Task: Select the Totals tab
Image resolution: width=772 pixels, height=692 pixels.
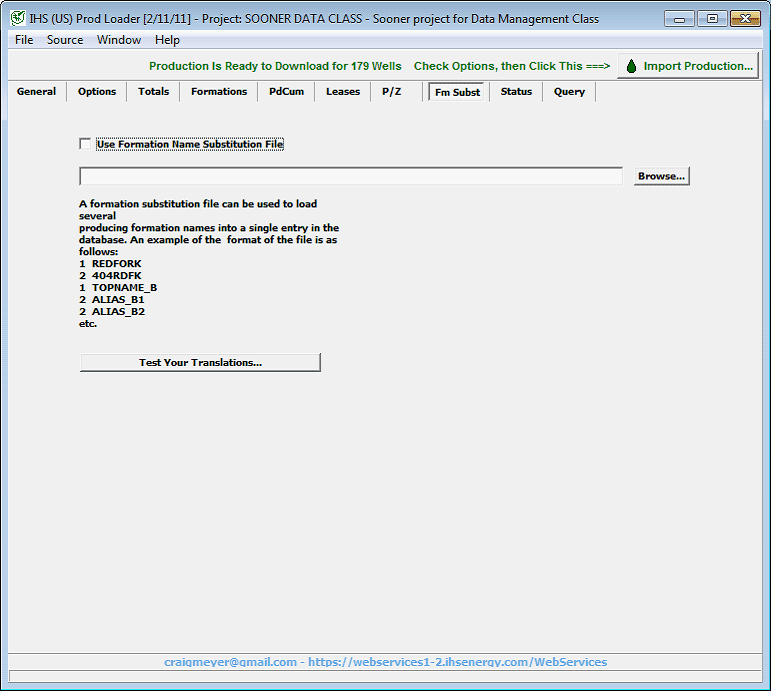Action: click(x=154, y=92)
